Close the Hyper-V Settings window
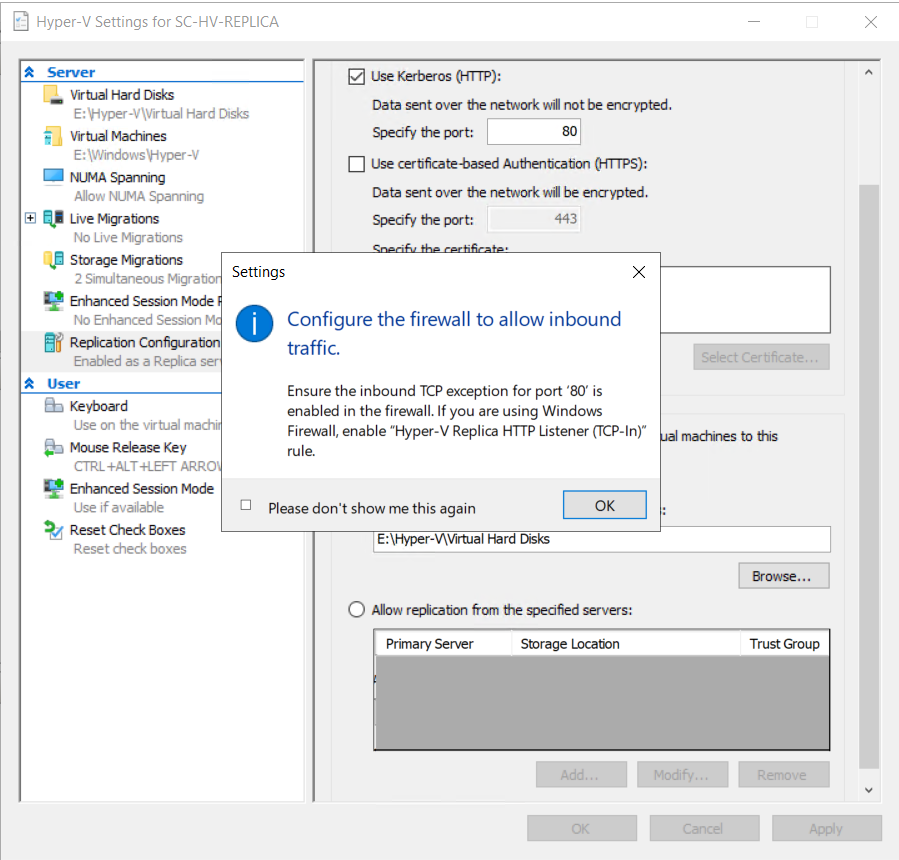 coord(871,22)
